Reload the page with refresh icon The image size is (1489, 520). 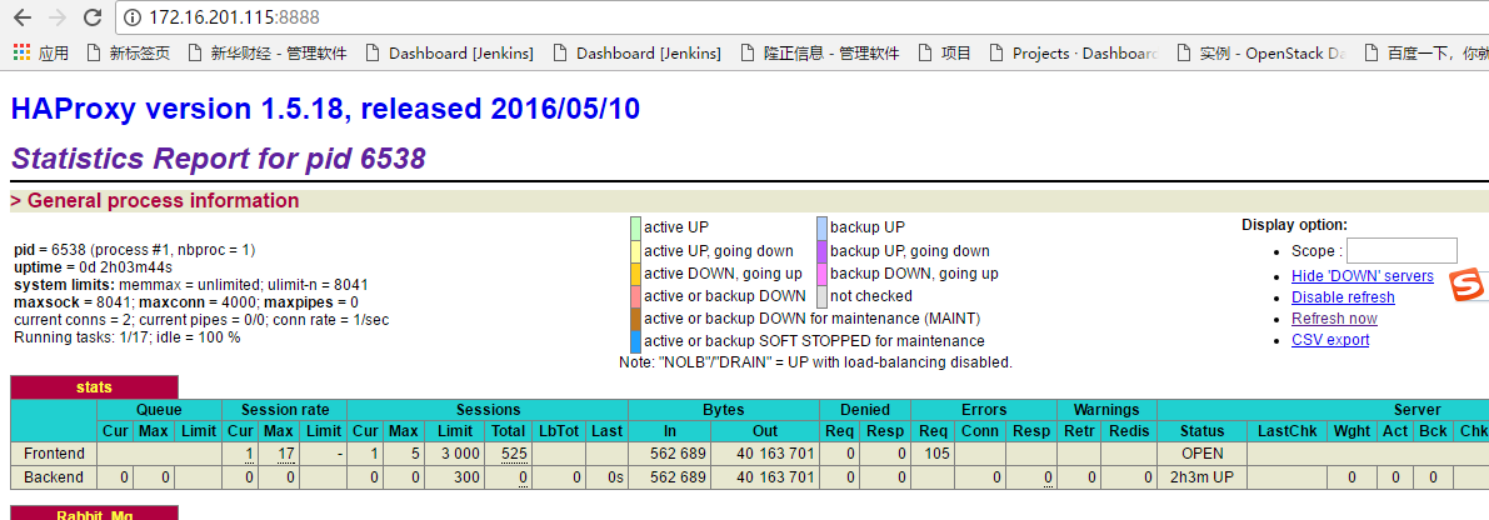[x=92, y=17]
